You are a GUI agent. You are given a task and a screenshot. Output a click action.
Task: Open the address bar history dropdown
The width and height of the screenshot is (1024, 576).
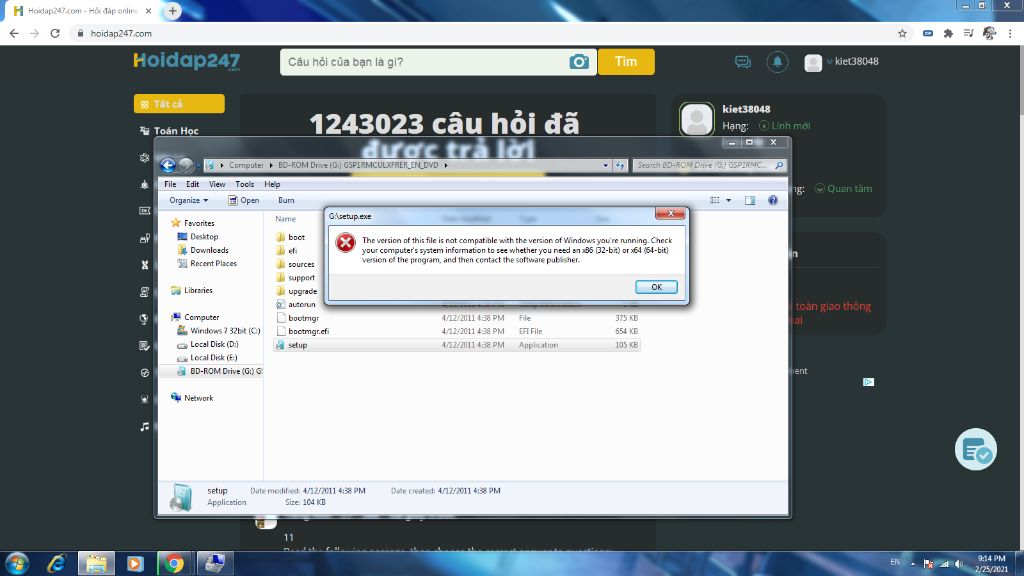(605, 165)
